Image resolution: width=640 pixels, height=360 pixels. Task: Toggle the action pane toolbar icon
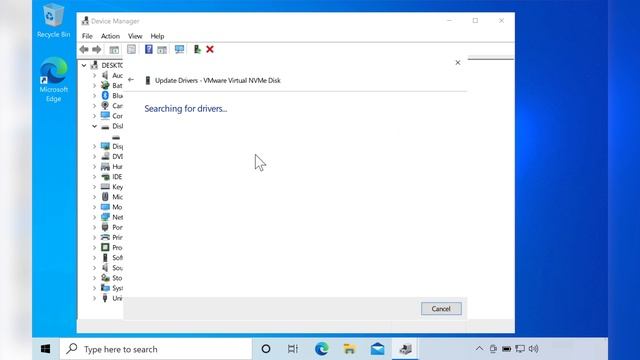(x=162, y=50)
